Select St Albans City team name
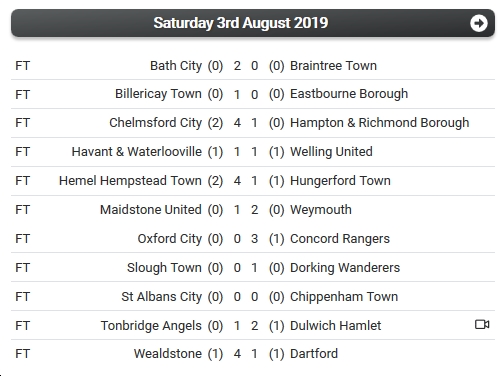 162,297
